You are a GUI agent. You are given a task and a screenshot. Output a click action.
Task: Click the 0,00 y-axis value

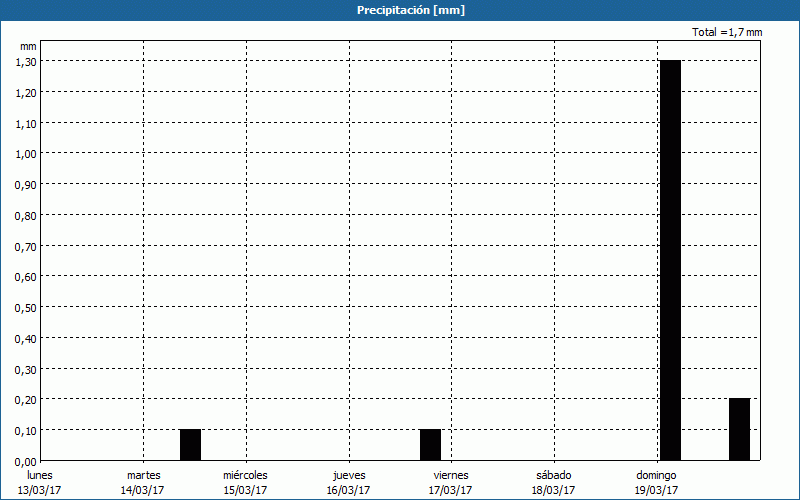[26, 461]
